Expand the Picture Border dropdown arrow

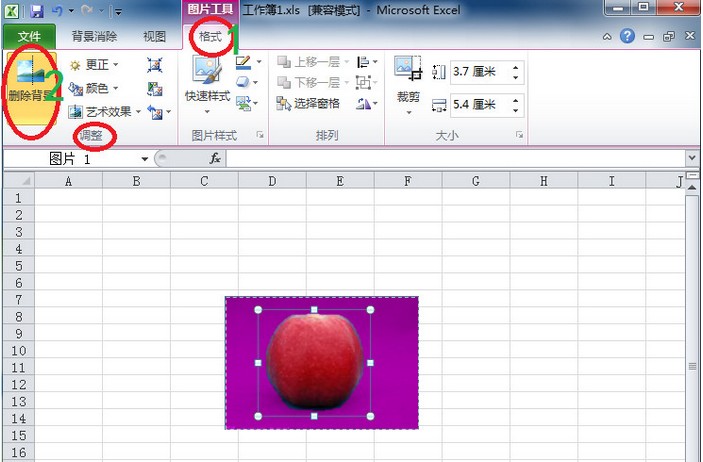click(x=259, y=62)
